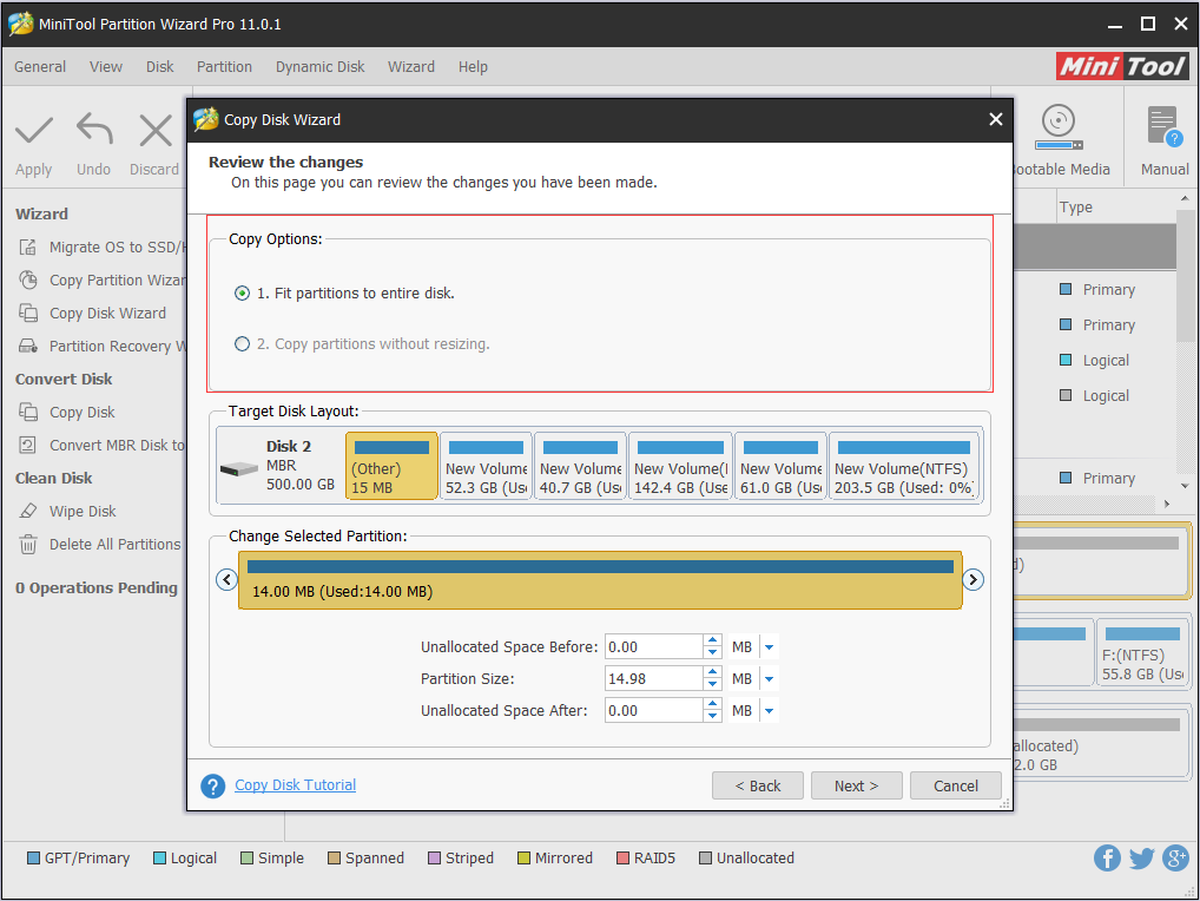Click previous partition left arrow

tap(226, 580)
